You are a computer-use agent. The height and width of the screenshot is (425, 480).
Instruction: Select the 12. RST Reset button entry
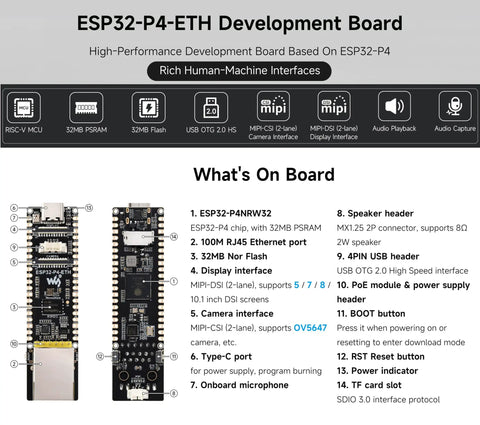(381, 357)
